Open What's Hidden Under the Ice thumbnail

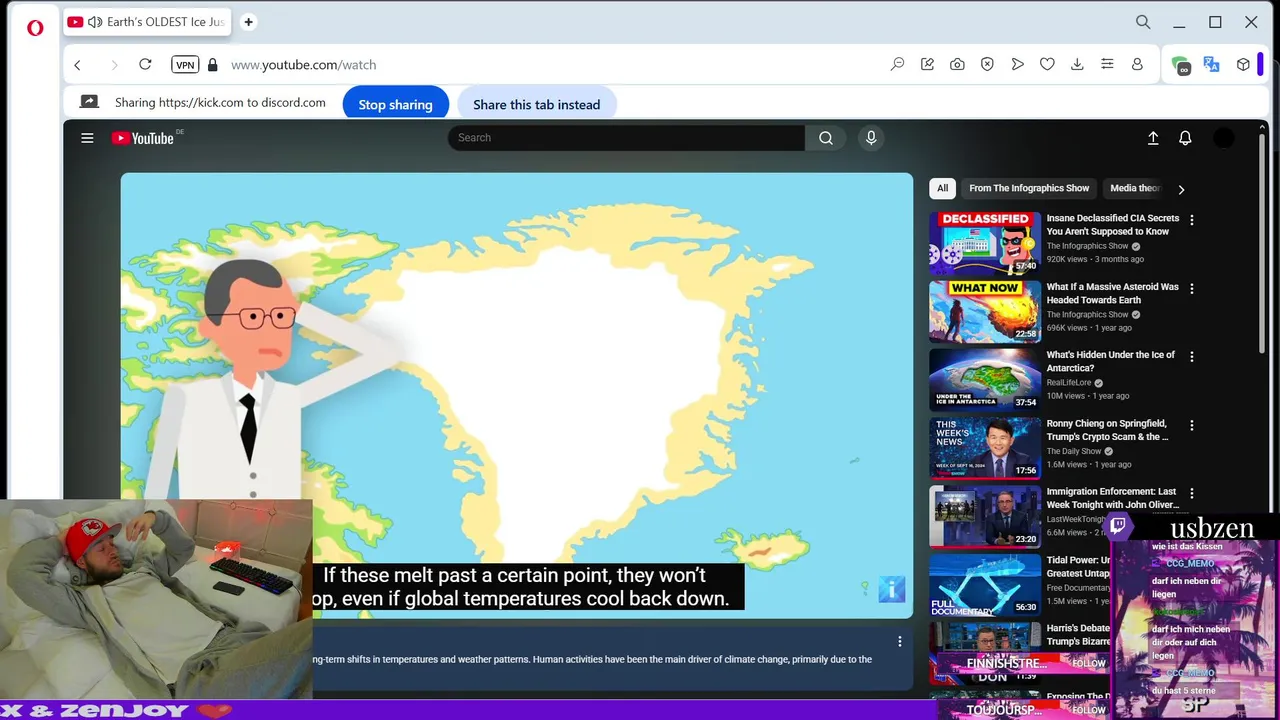click(985, 380)
